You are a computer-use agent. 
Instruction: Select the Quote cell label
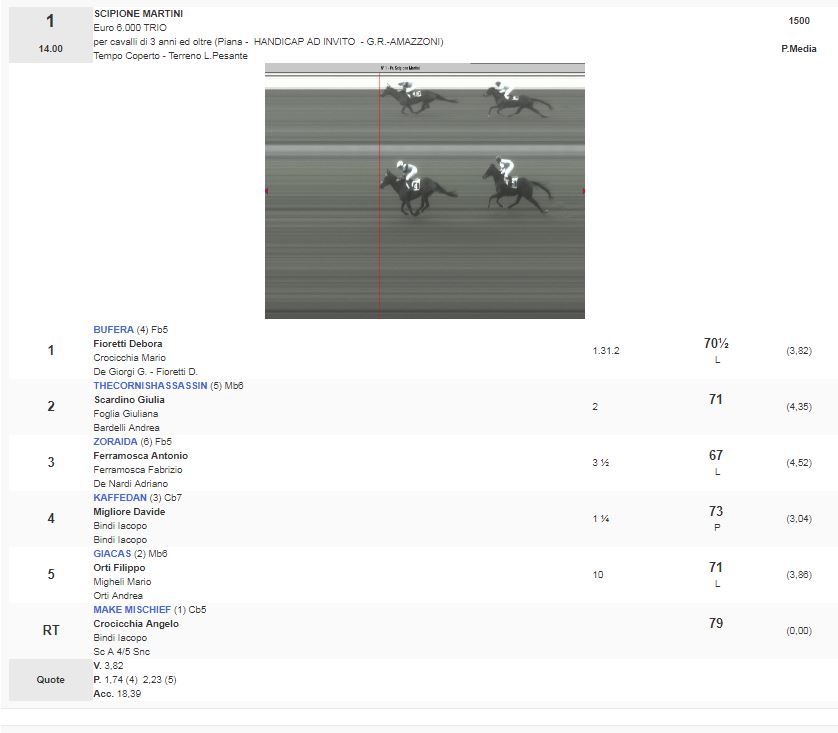tap(50, 680)
